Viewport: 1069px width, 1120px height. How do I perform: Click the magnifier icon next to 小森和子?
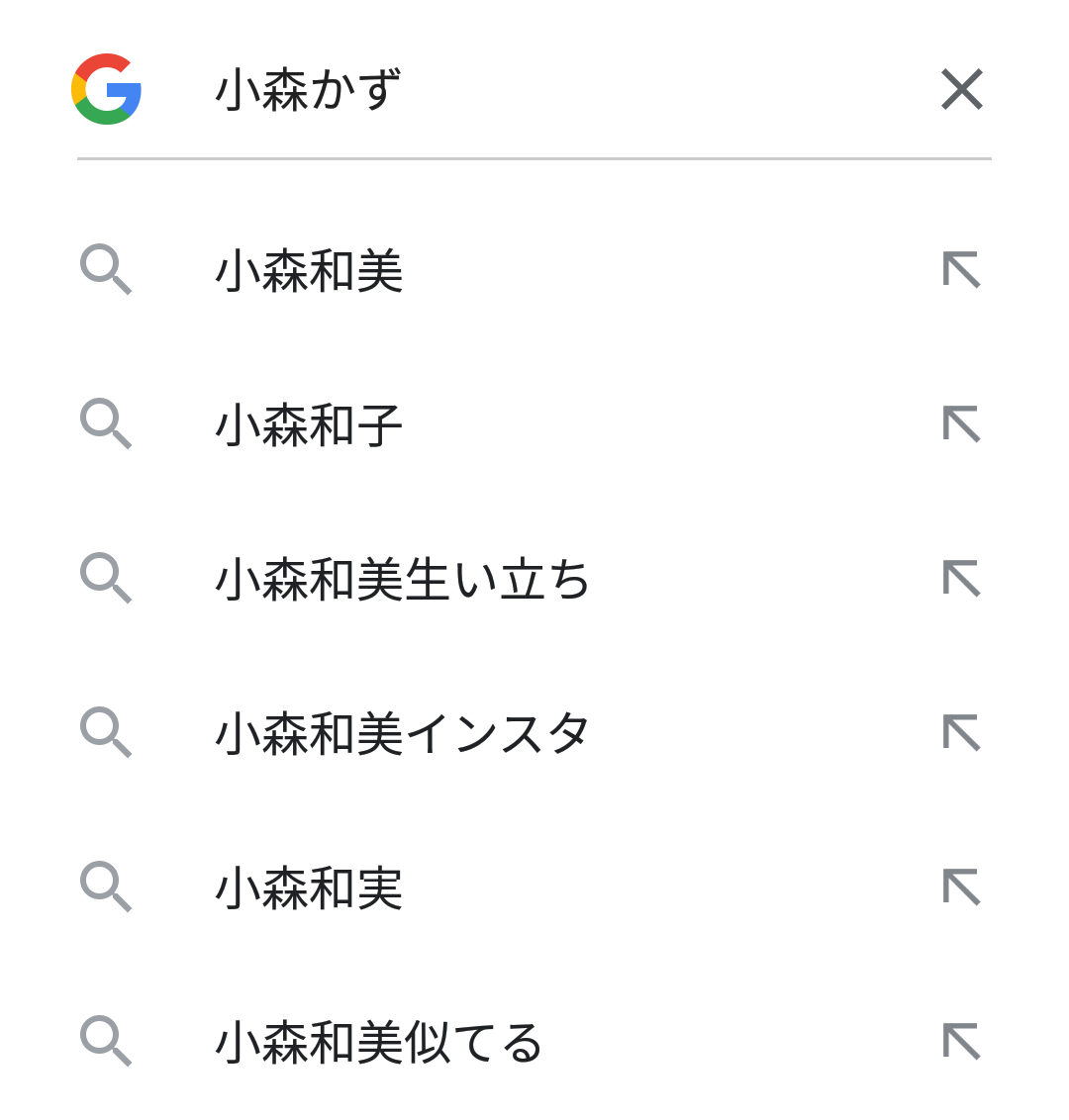(x=106, y=423)
